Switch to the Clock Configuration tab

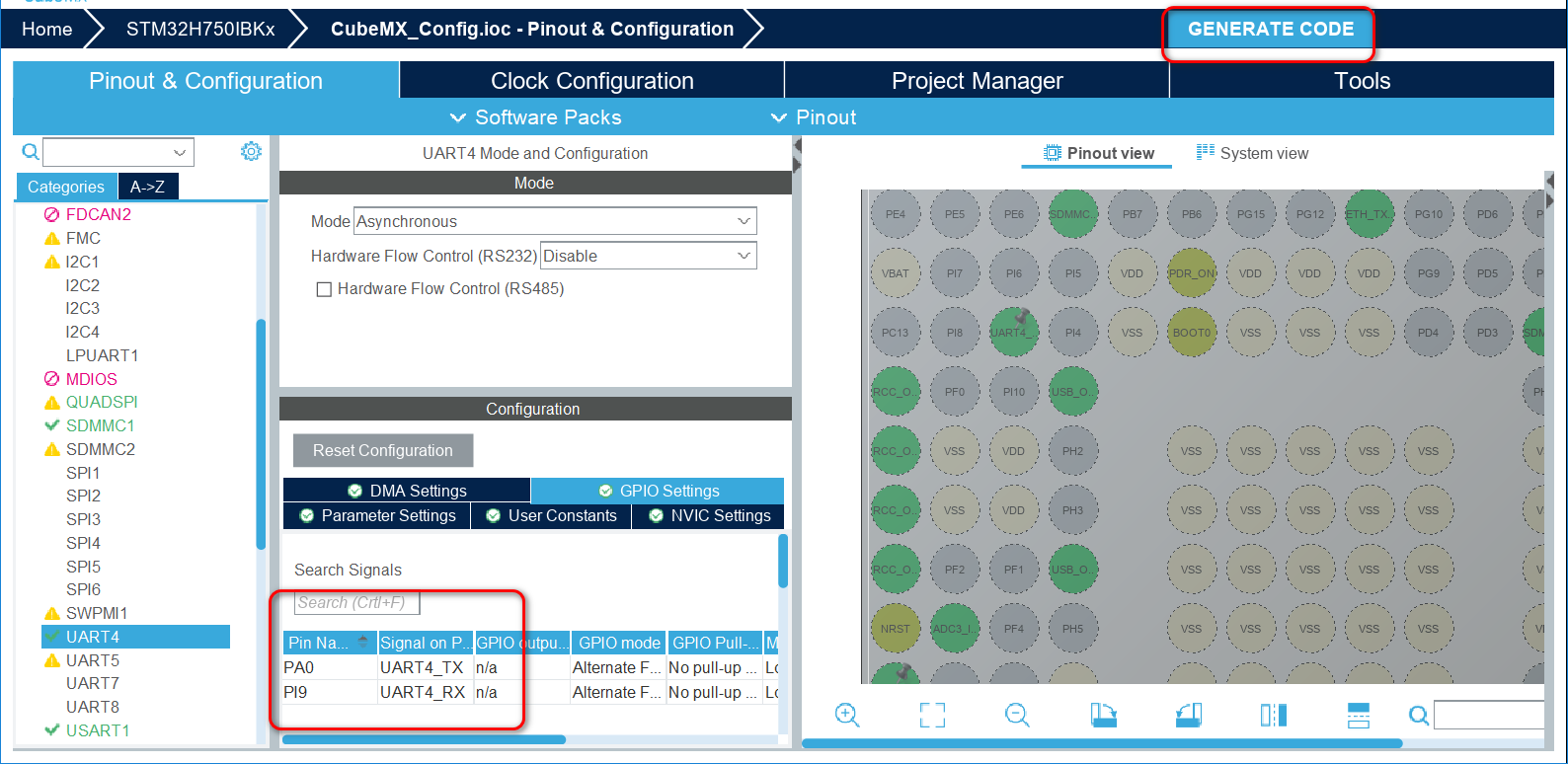(592, 81)
